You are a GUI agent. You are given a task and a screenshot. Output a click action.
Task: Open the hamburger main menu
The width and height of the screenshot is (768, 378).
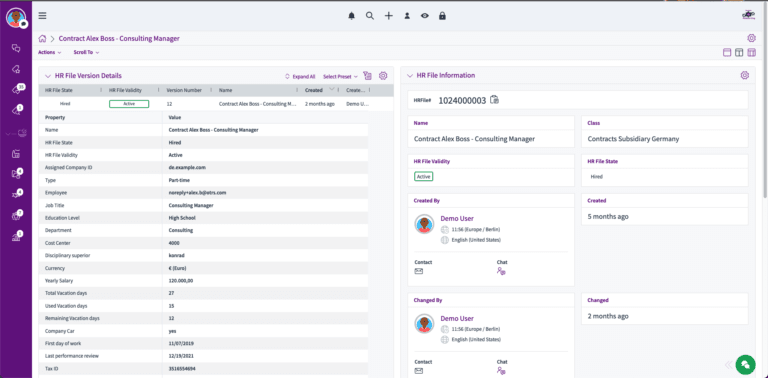(43, 16)
